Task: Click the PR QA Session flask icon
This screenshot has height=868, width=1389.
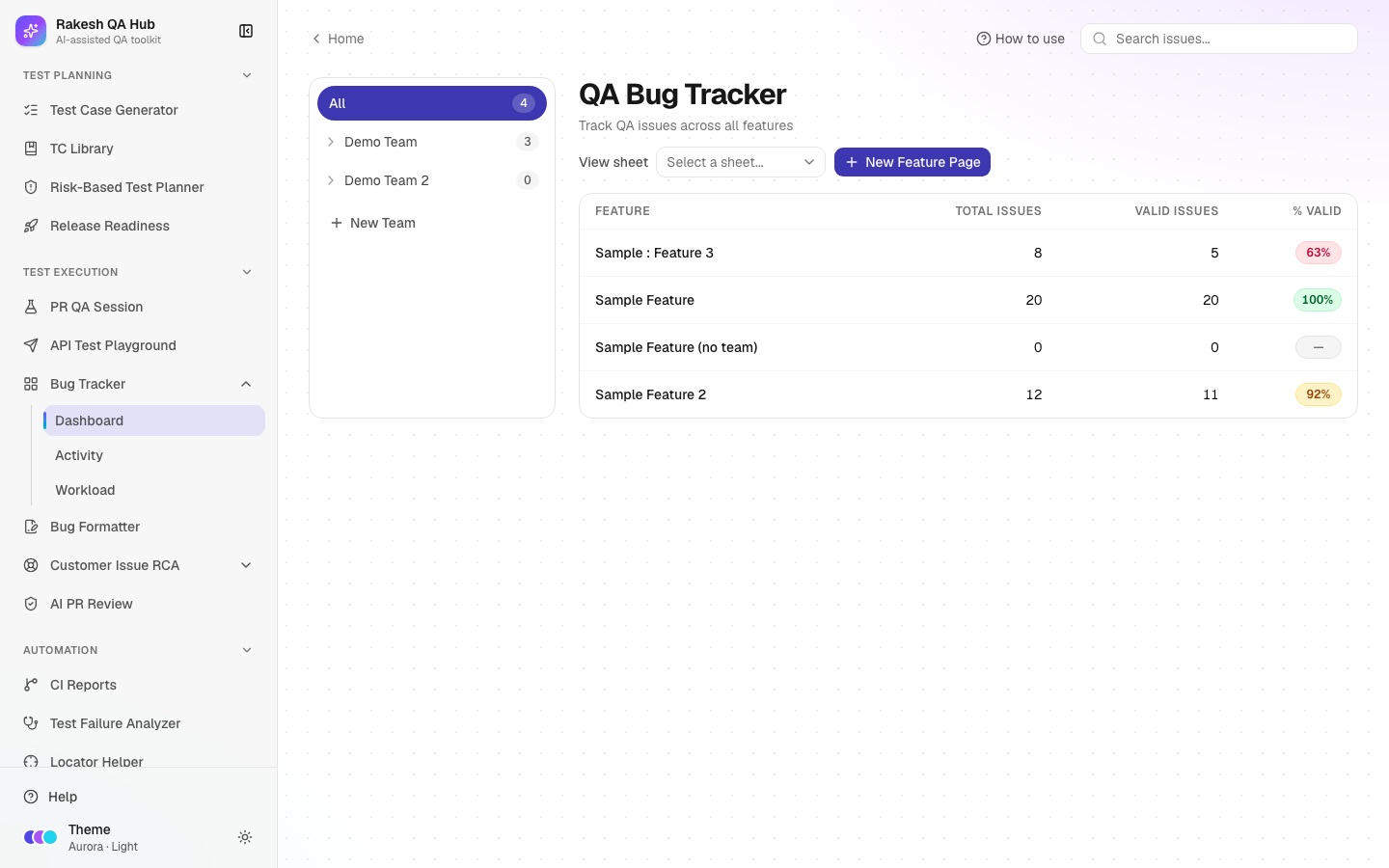Action: (x=31, y=307)
